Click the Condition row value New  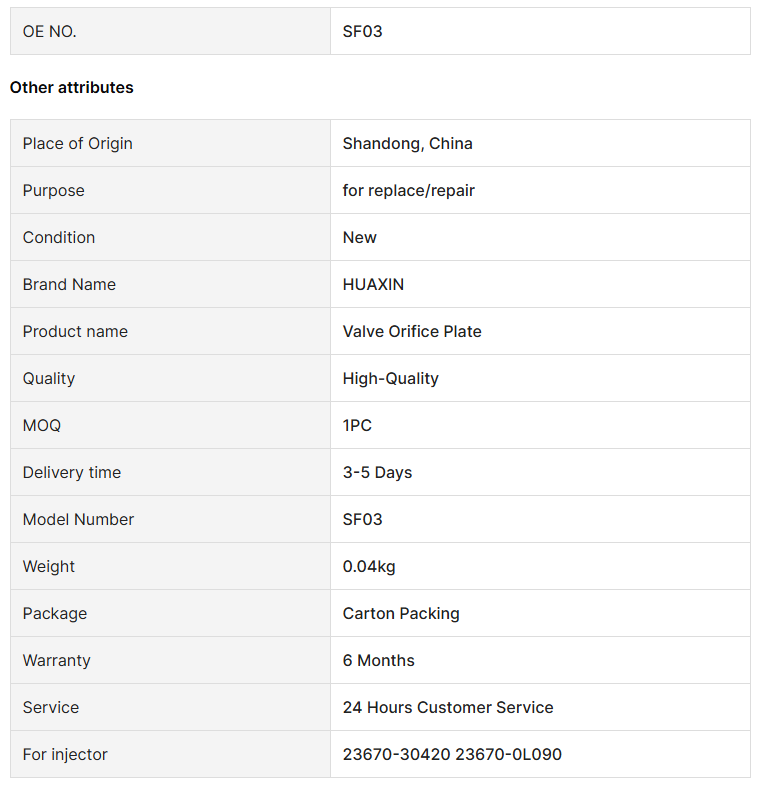[x=359, y=237]
